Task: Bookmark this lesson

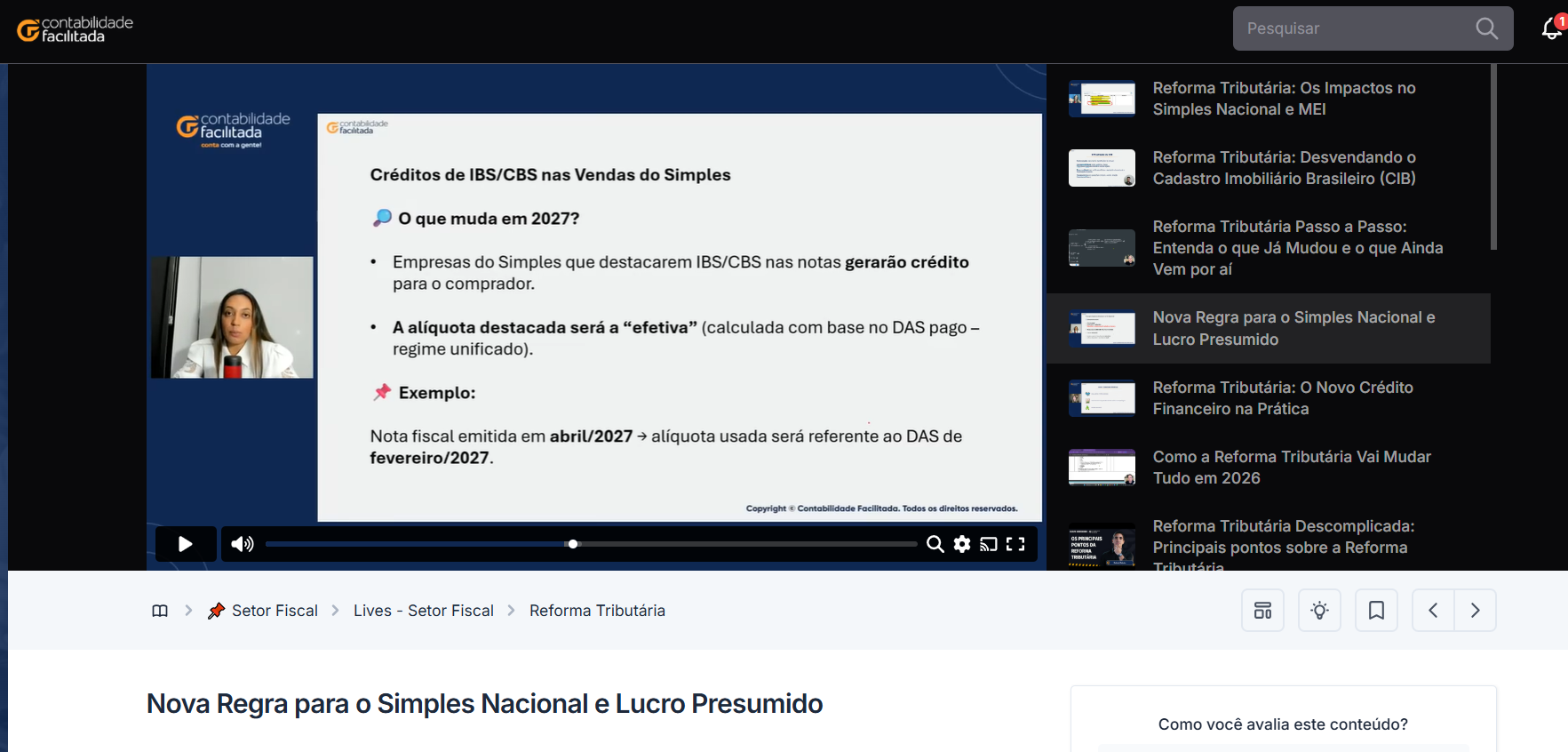Action: (1376, 611)
